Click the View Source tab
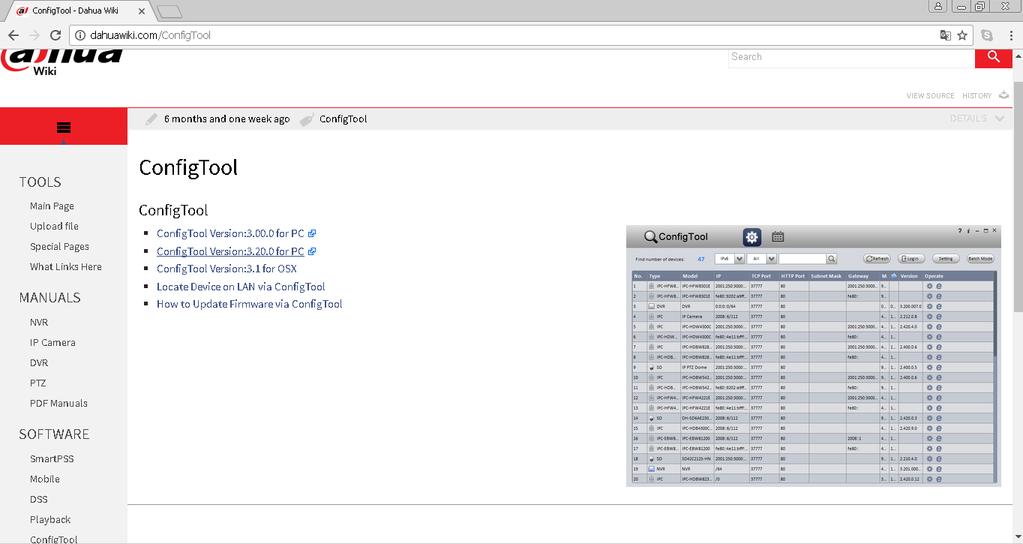This screenshot has height=544, width=1023. click(x=930, y=96)
